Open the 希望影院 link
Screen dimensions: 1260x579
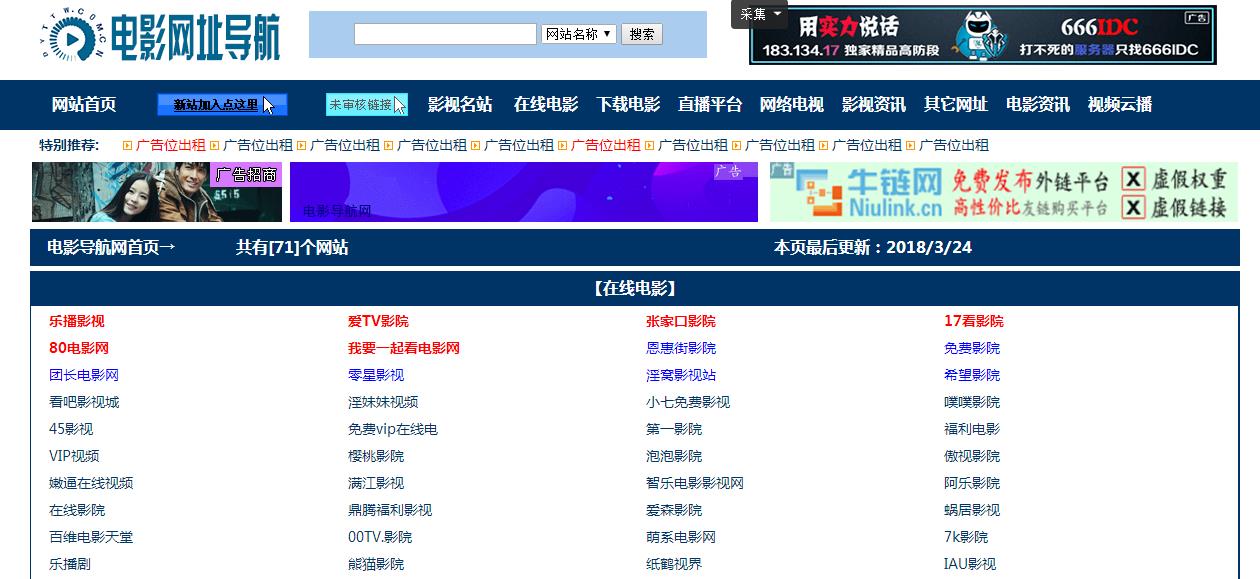(972, 375)
